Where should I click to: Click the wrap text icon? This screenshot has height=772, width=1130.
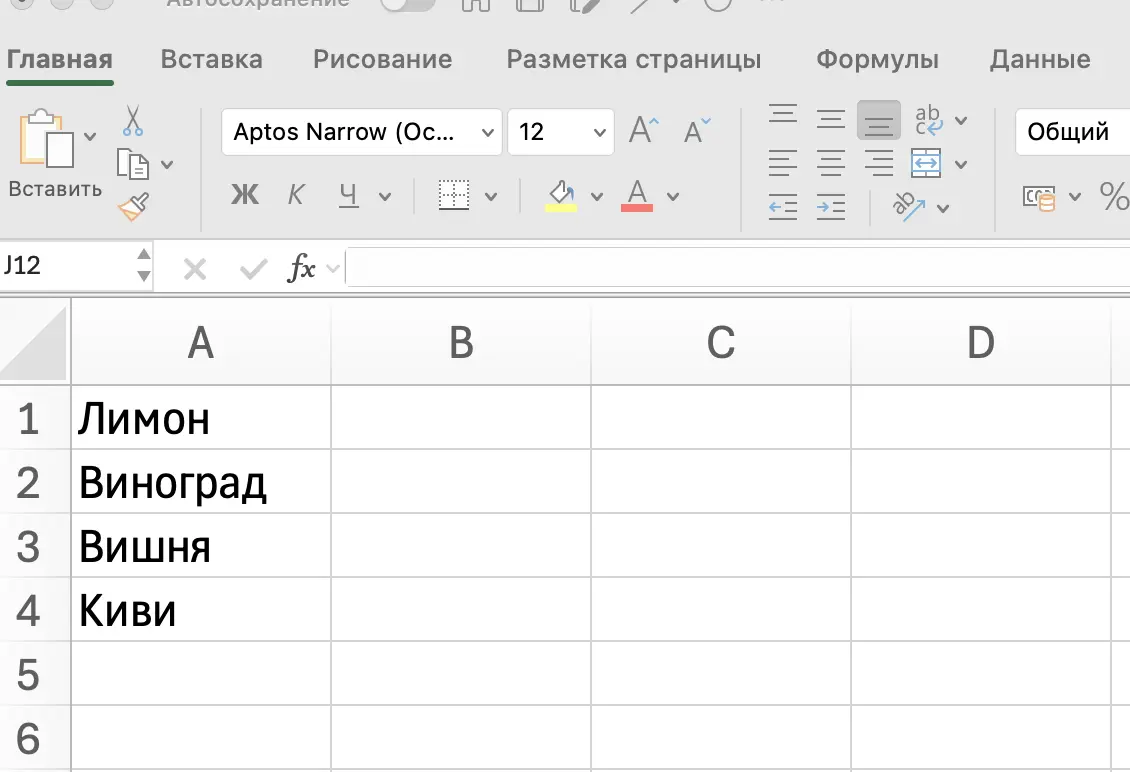929,120
